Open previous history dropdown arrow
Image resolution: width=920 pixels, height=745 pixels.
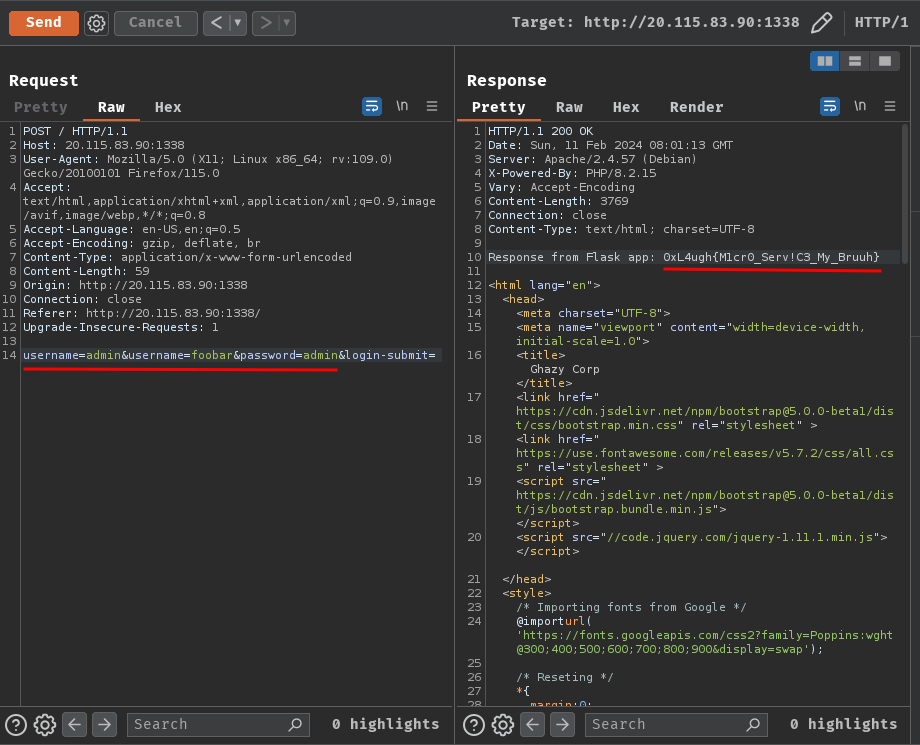click(x=238, y=23)
